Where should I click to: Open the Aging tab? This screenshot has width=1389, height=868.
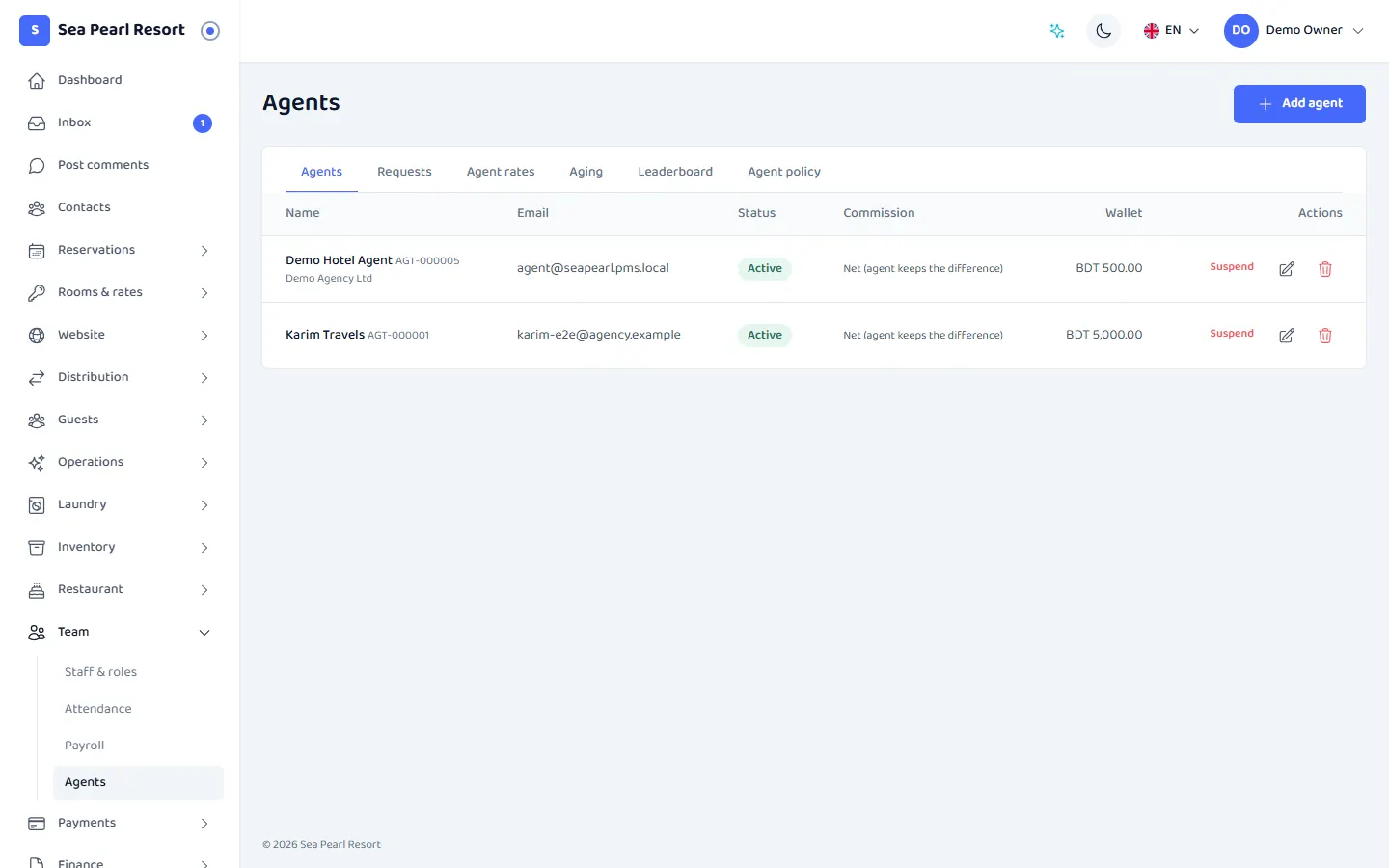coord(586,172)
